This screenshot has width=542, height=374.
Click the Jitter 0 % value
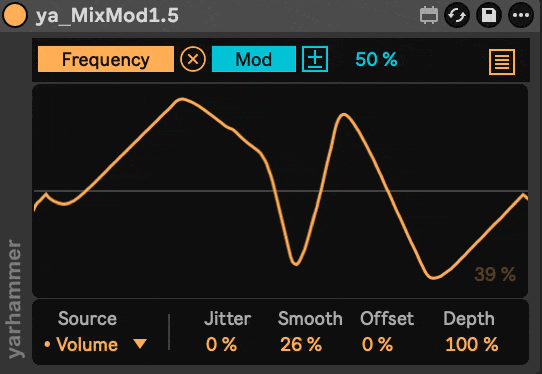[221, 345]
